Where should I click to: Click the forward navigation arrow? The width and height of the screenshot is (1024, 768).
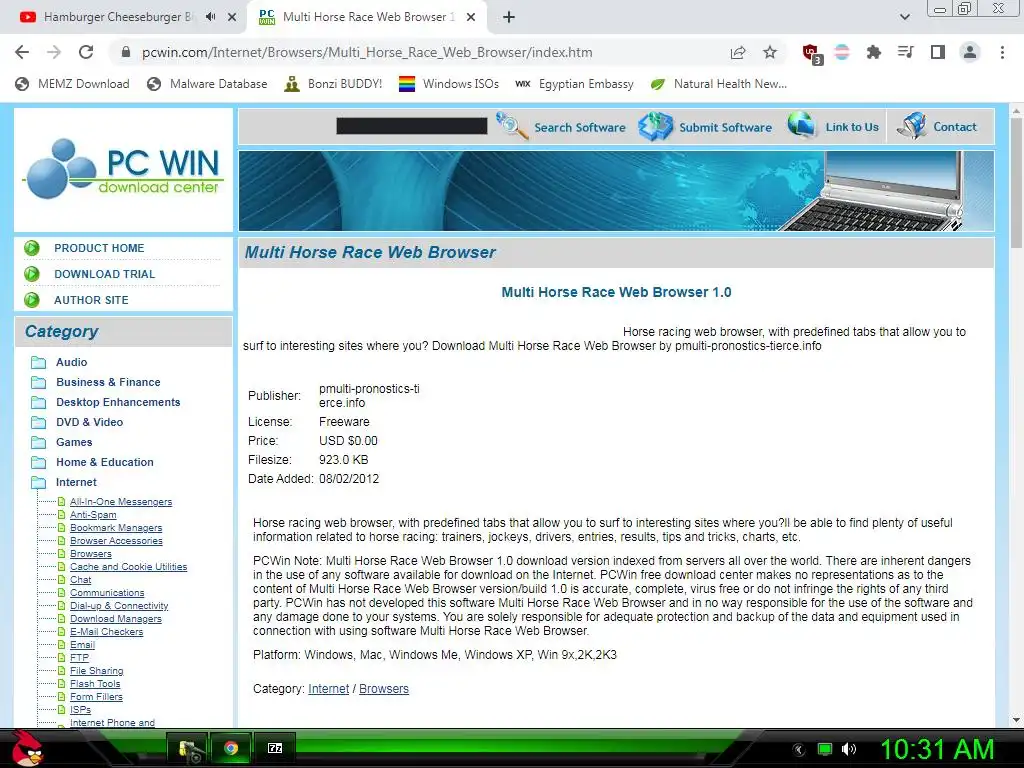click(x=54, y=52)
